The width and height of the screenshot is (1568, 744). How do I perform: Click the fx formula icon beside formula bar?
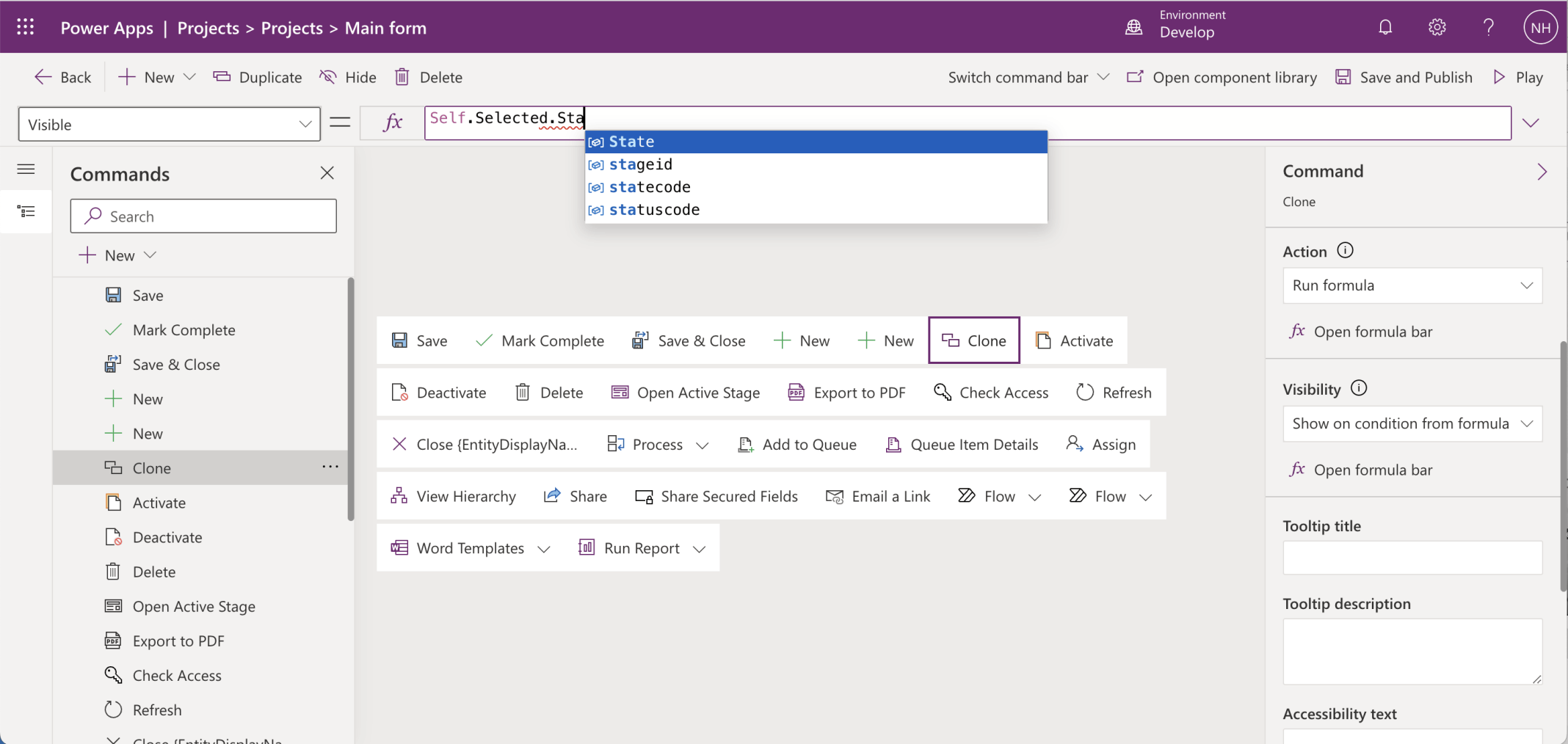(x=393, y=123)
